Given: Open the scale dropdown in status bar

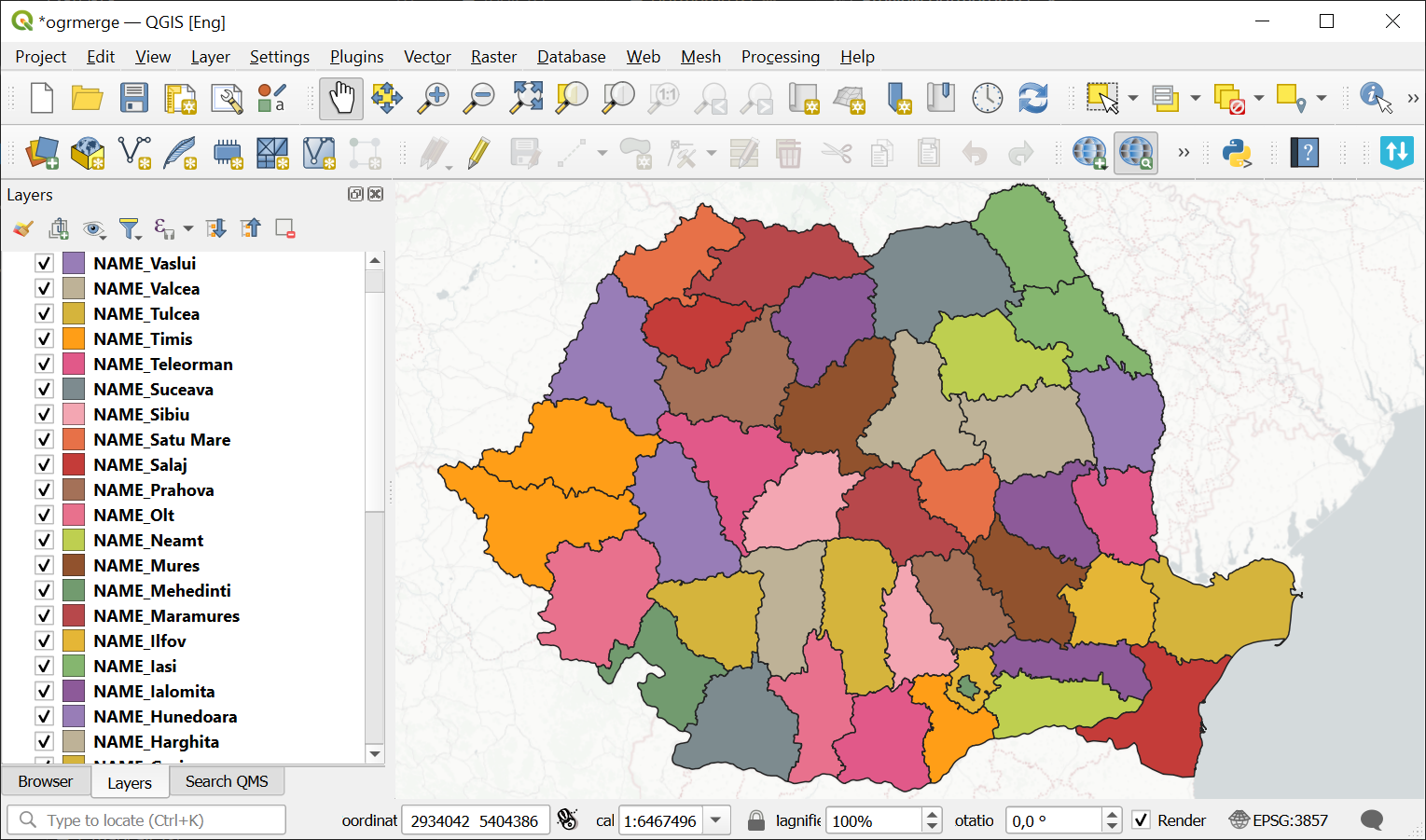Looking at the screenshot, I should [716, 820].
